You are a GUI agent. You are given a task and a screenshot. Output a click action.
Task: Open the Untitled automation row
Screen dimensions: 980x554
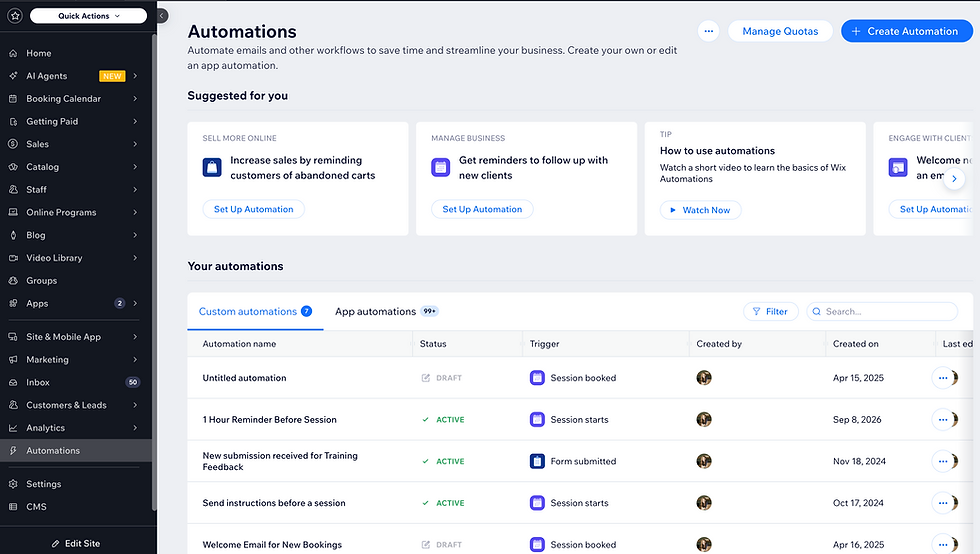click(x=244, y=378)
